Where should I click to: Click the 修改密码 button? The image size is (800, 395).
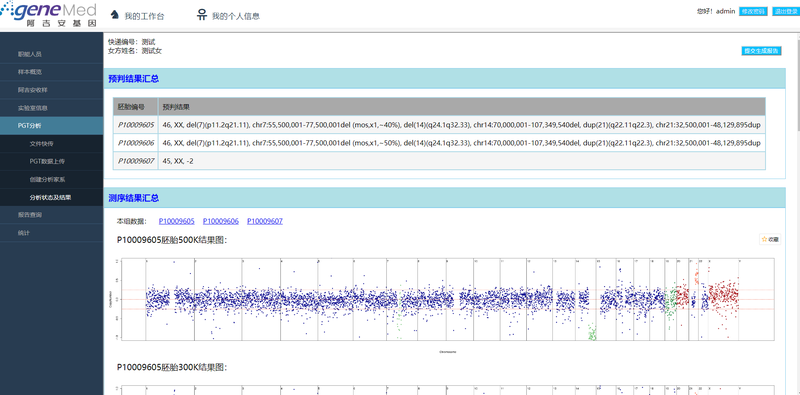(x=753, y=11)
